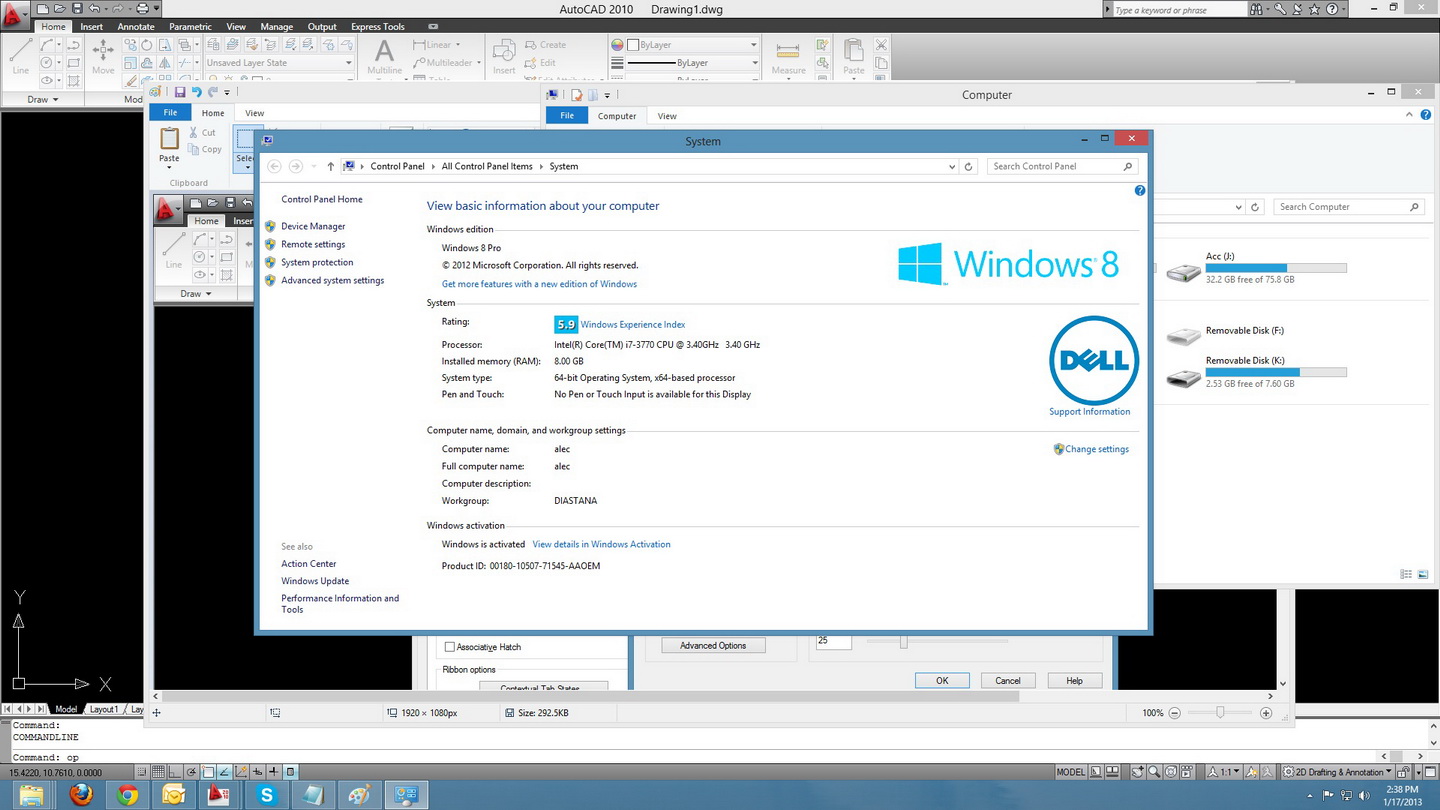1440x810 pixels.
Task: Click Change settings link for computer name
Action: (1097, 450)
